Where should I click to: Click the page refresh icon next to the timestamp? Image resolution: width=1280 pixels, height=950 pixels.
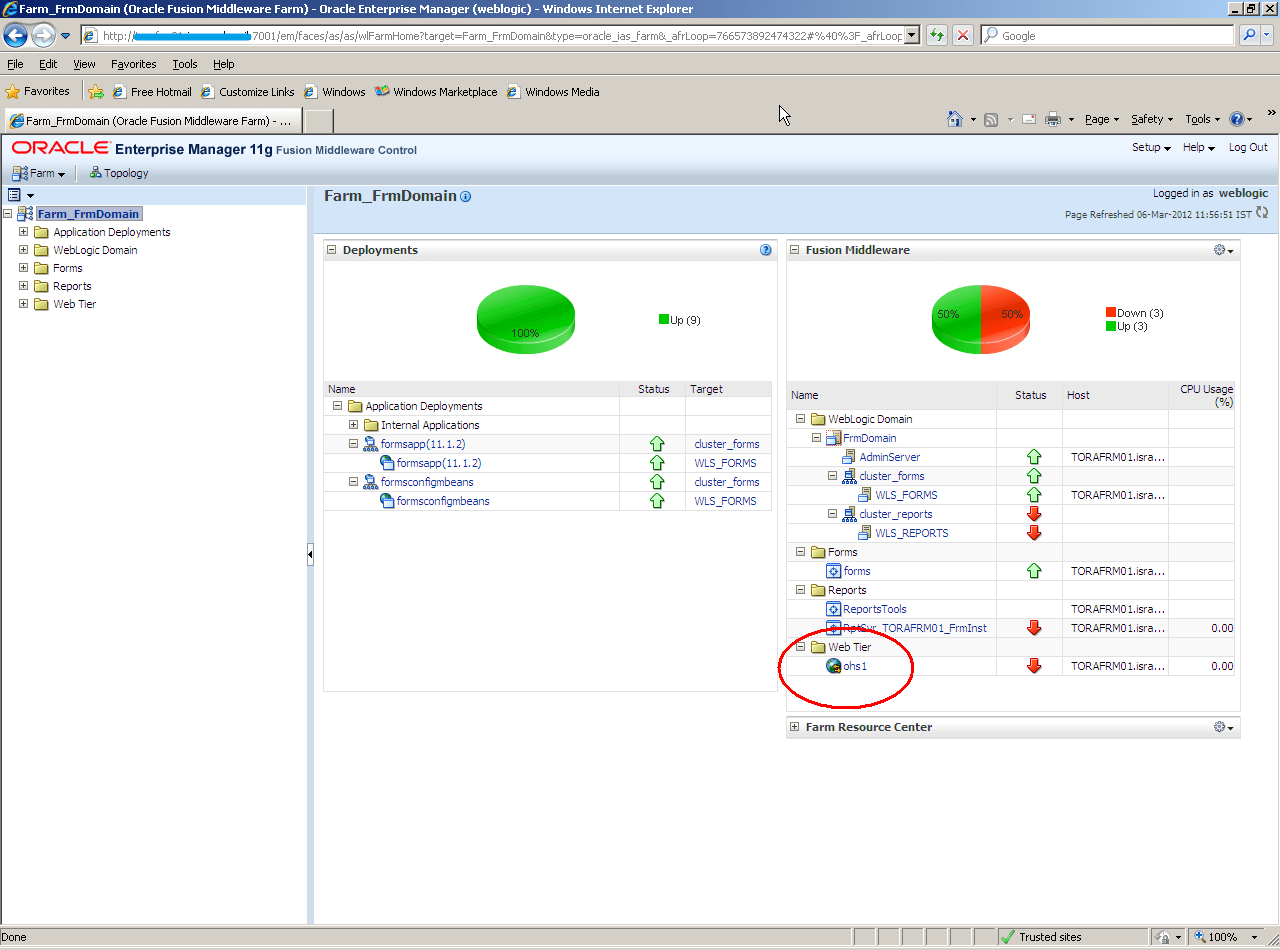(1261, 214)
